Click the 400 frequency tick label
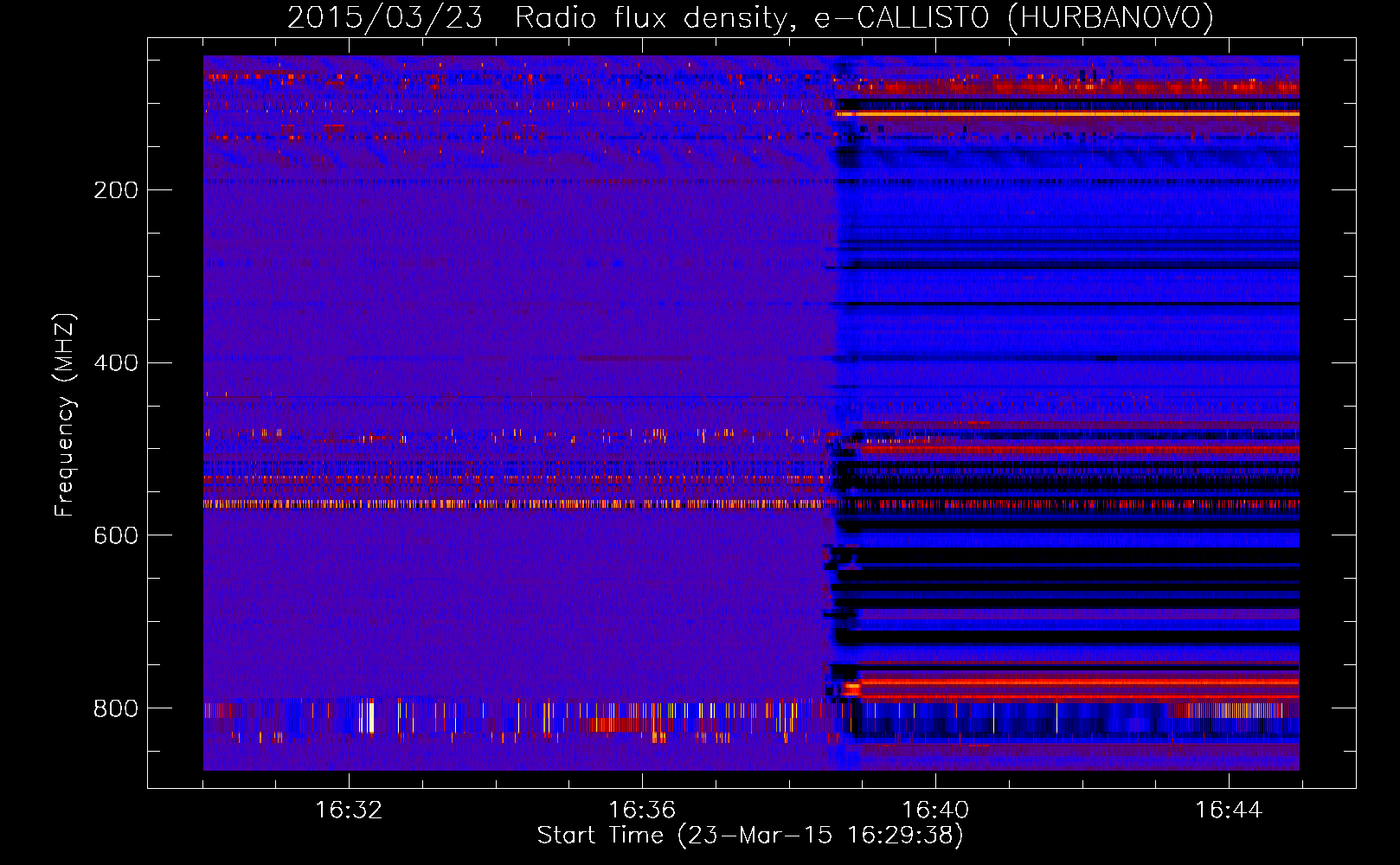The height and width of the screenshot is (865, 1400). [116, 362]
